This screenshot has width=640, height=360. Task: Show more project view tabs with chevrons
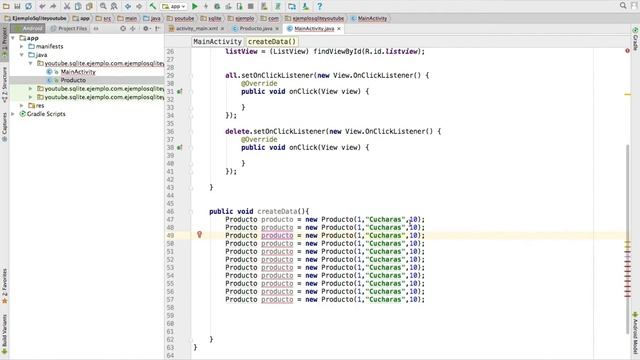(x=96, y=29)
